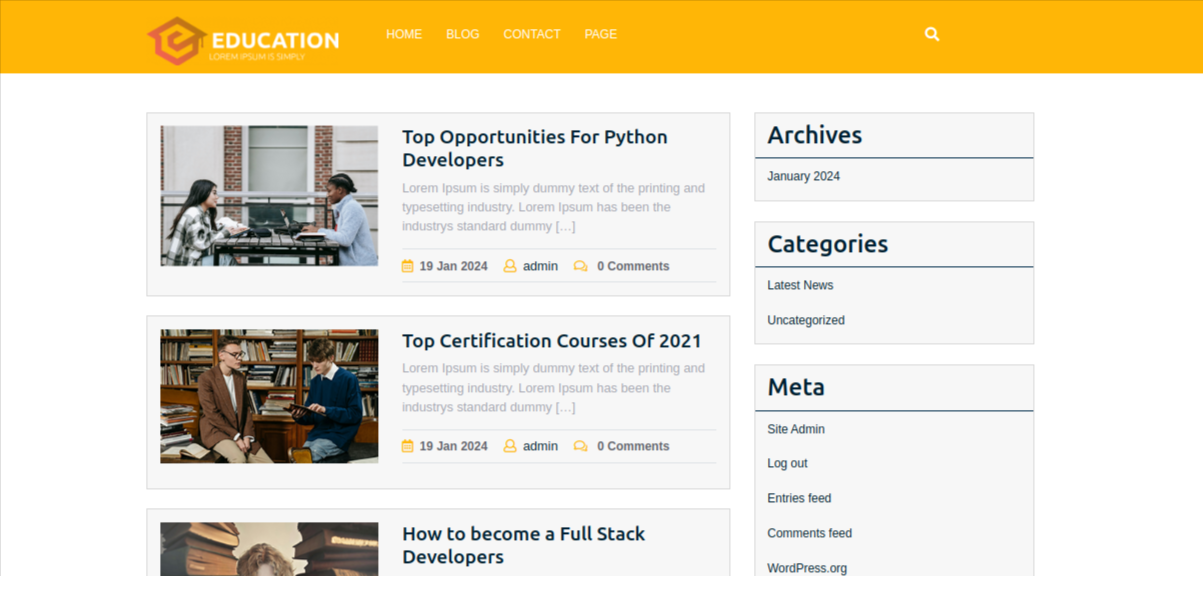Click calendar icon on Certification Courses post
This screenshot has width=1203, height=594.
[x=408, y=446]
